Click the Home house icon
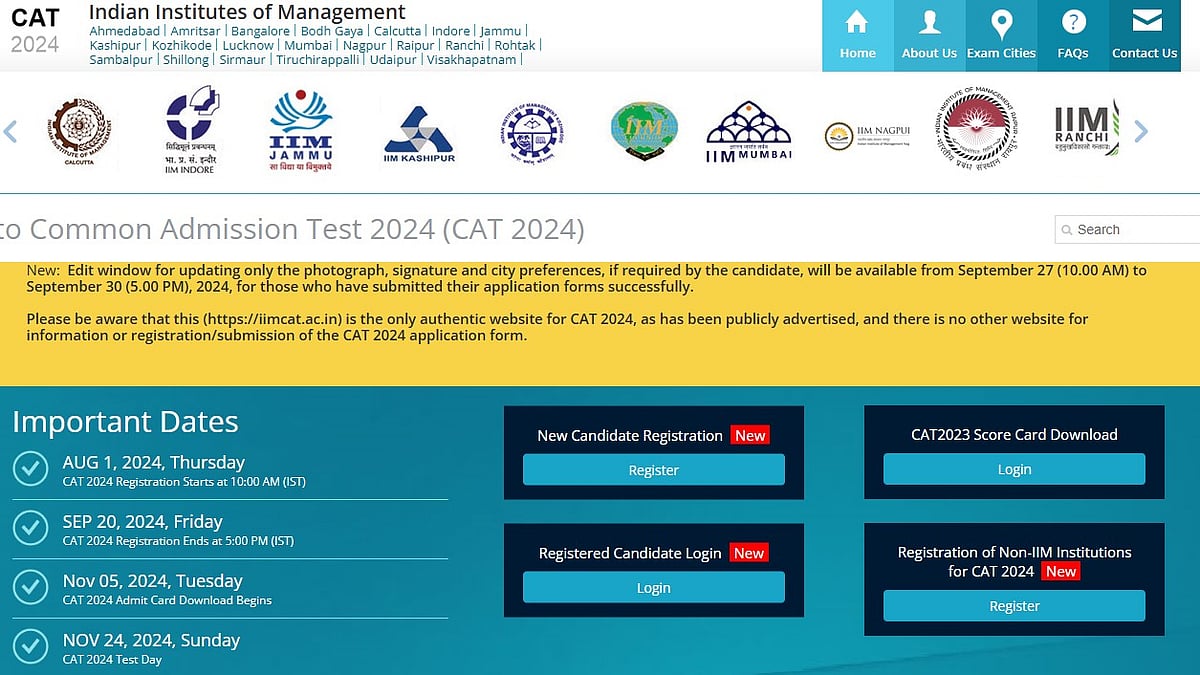 tap(857, 22)
